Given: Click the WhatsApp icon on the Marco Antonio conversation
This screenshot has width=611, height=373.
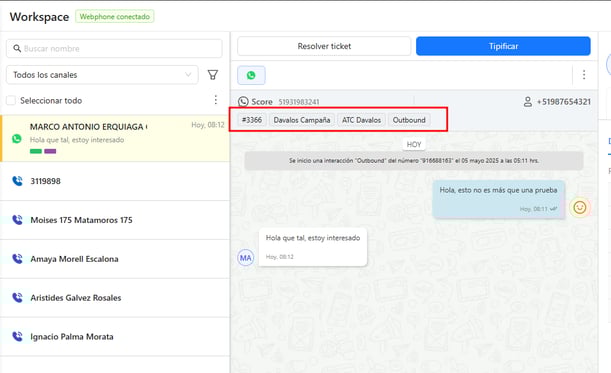Looking at the screenshot, I should [16, 138].
